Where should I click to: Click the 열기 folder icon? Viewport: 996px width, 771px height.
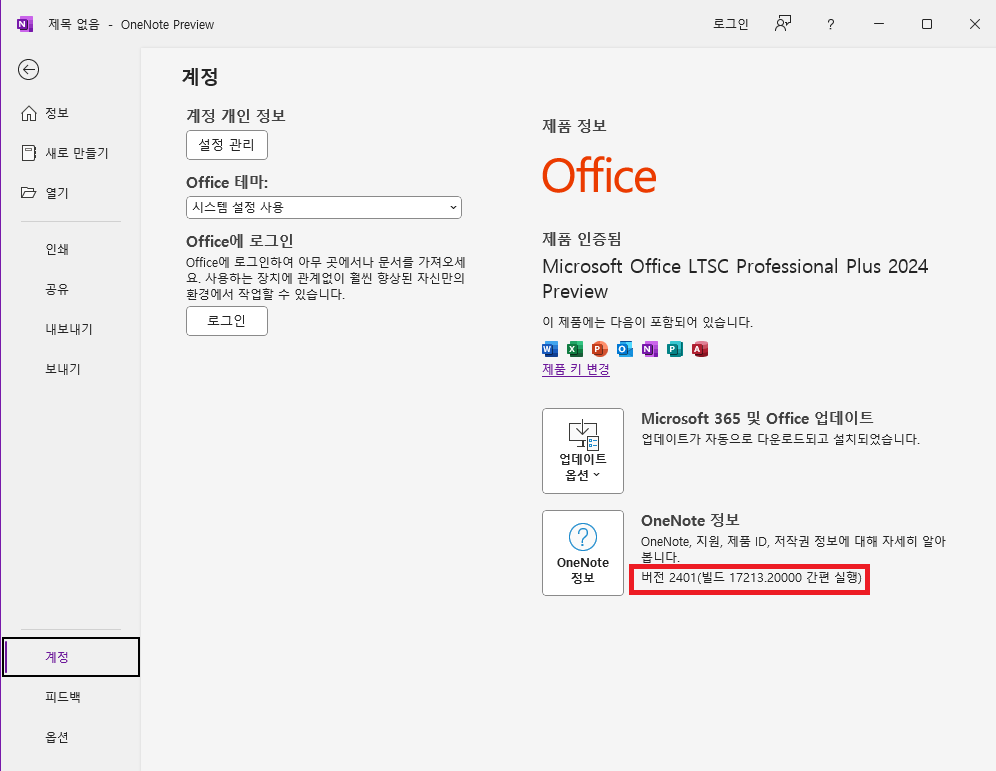click(29, 192)
